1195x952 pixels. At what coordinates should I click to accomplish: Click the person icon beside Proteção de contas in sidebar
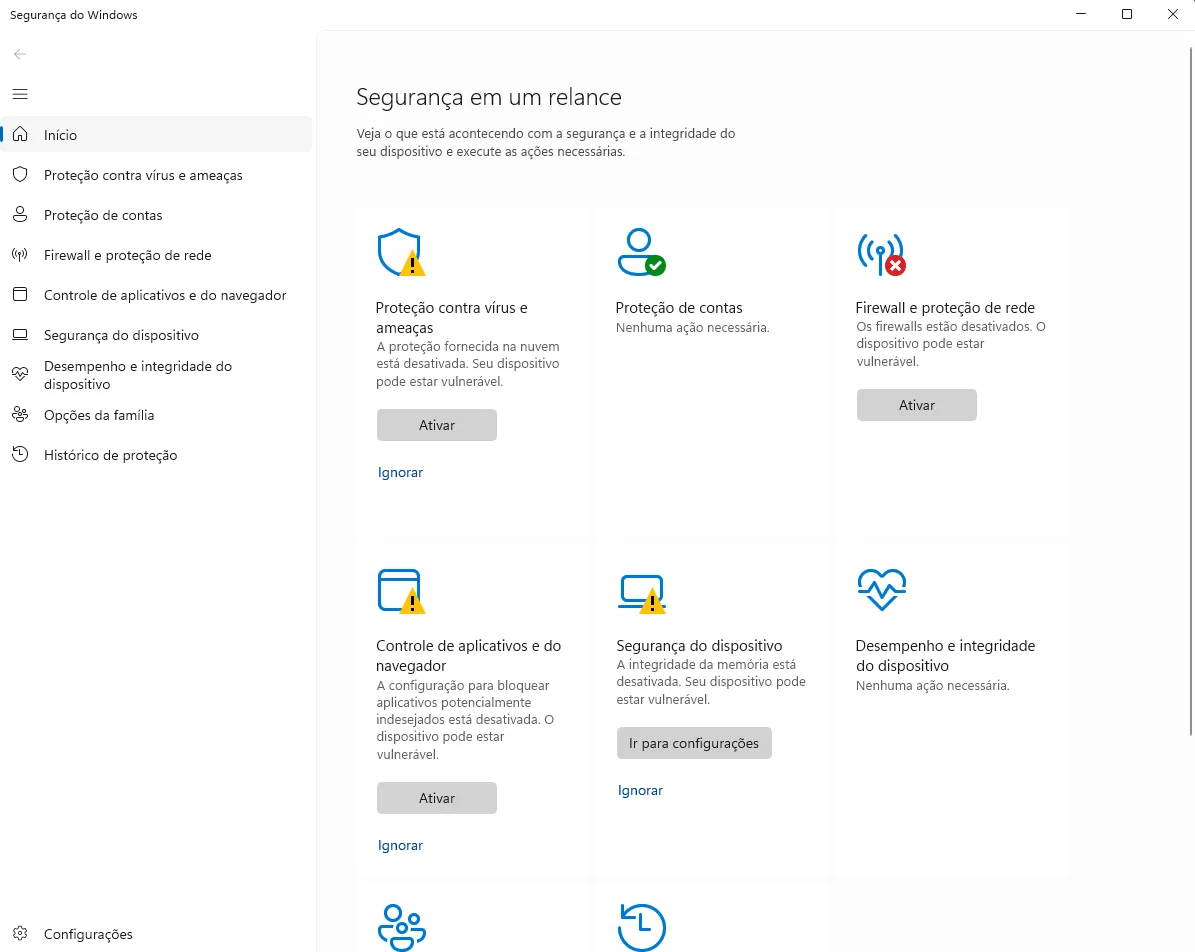point(20,214)
